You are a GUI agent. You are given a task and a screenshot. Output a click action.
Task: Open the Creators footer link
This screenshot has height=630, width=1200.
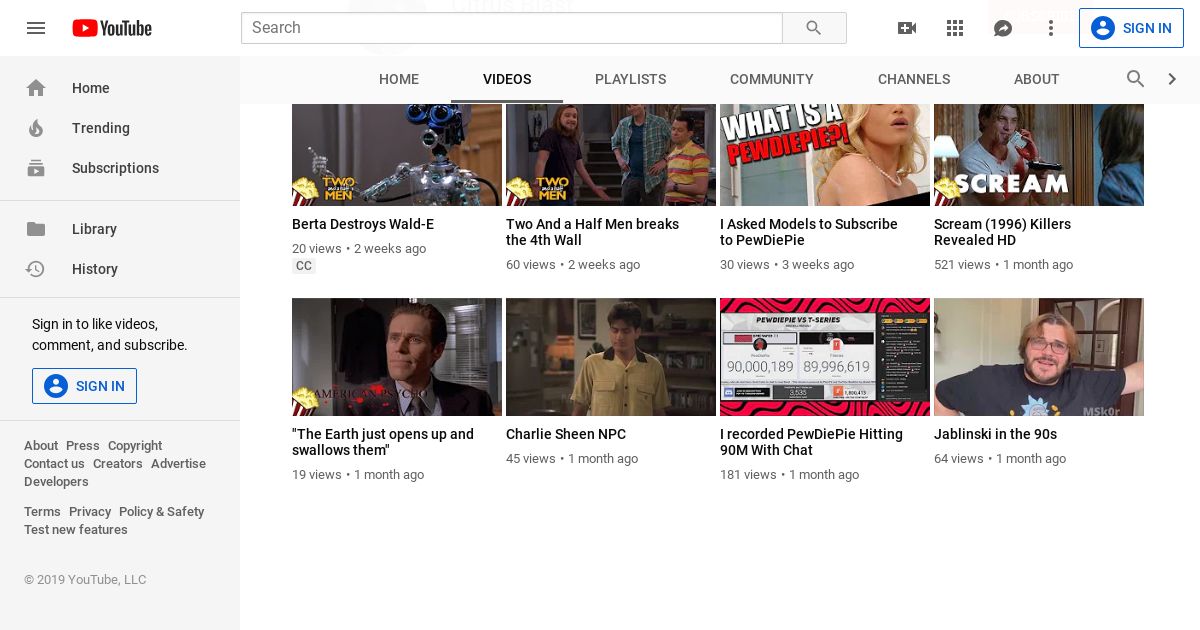118,464
